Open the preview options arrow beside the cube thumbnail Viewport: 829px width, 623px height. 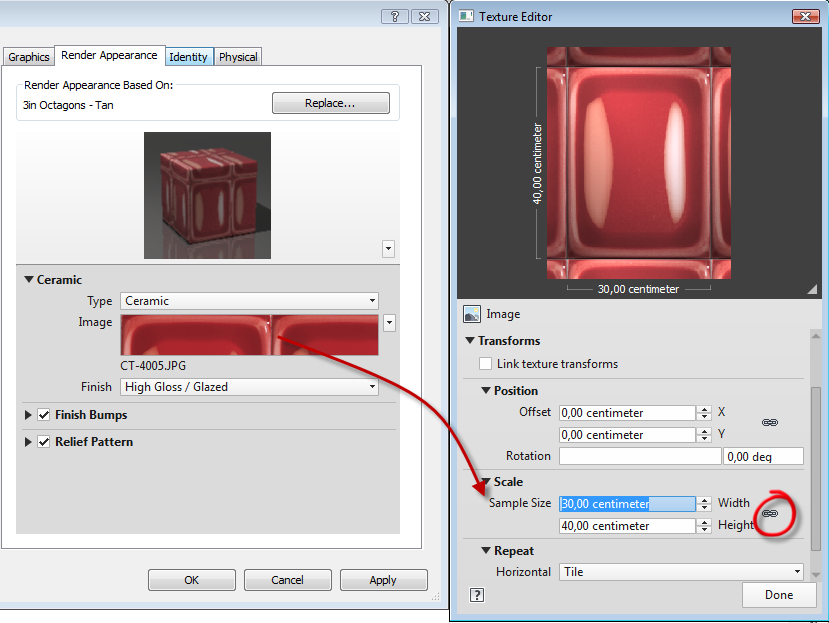pyautogui.click(x=388, y=249)
